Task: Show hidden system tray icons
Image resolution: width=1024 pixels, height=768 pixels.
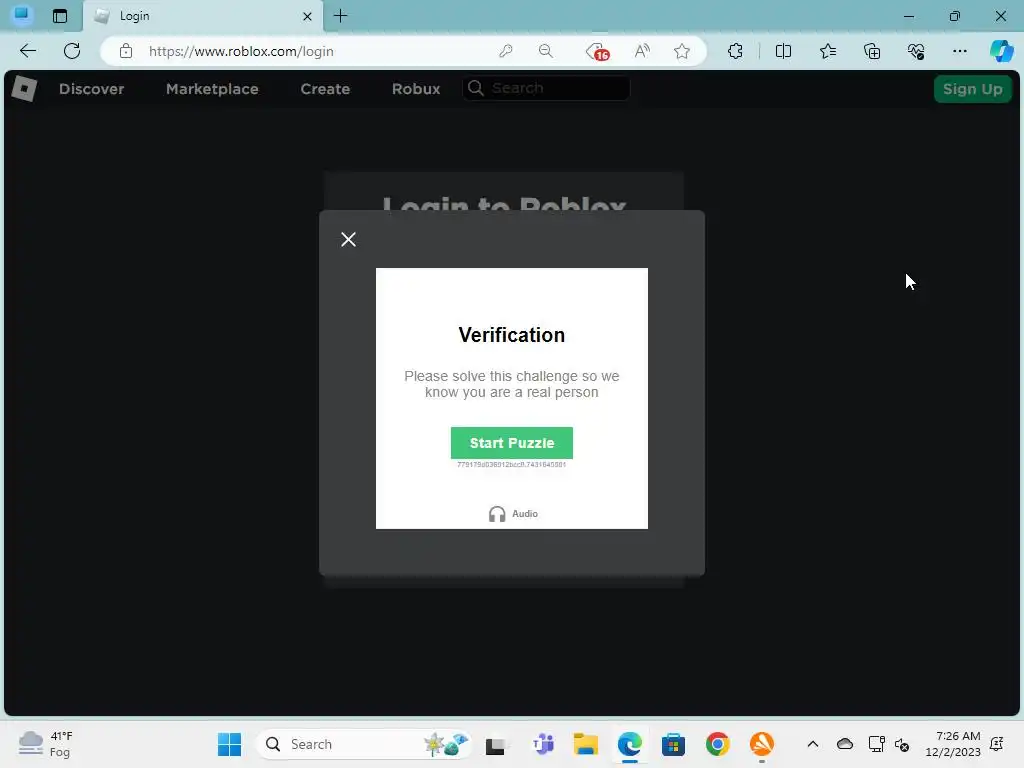Action: tap(812, 744)
